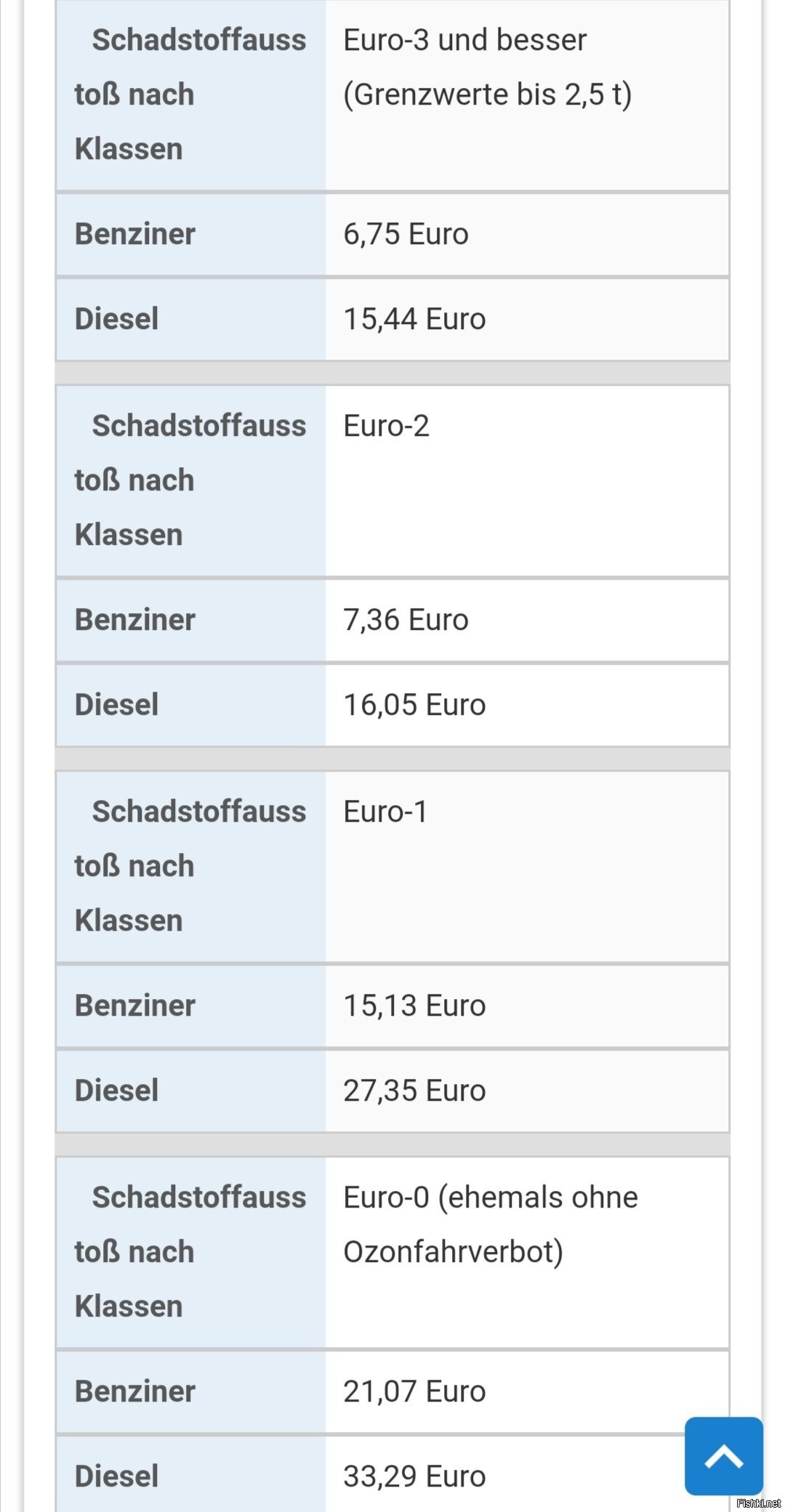
Task: Click the 27,35 Euro Diesel value
Action: 414,1091
